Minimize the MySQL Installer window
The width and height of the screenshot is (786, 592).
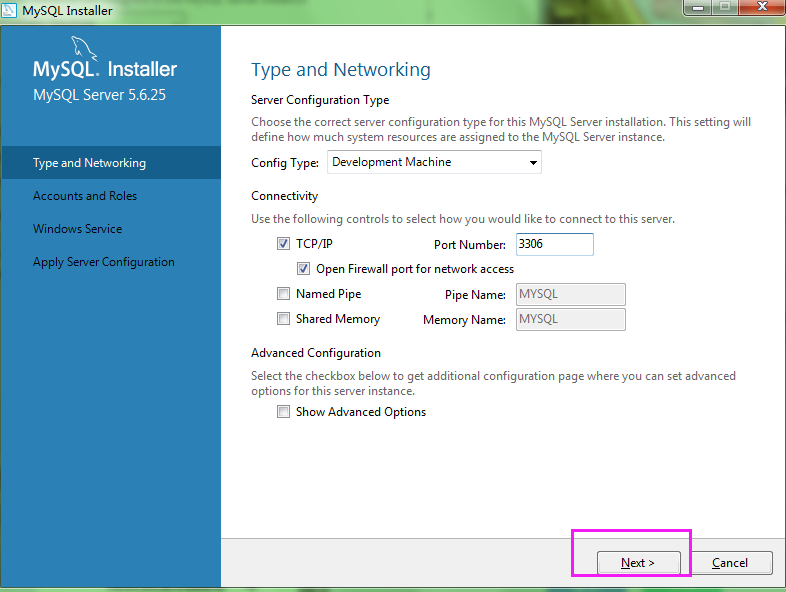coord(698,7)
